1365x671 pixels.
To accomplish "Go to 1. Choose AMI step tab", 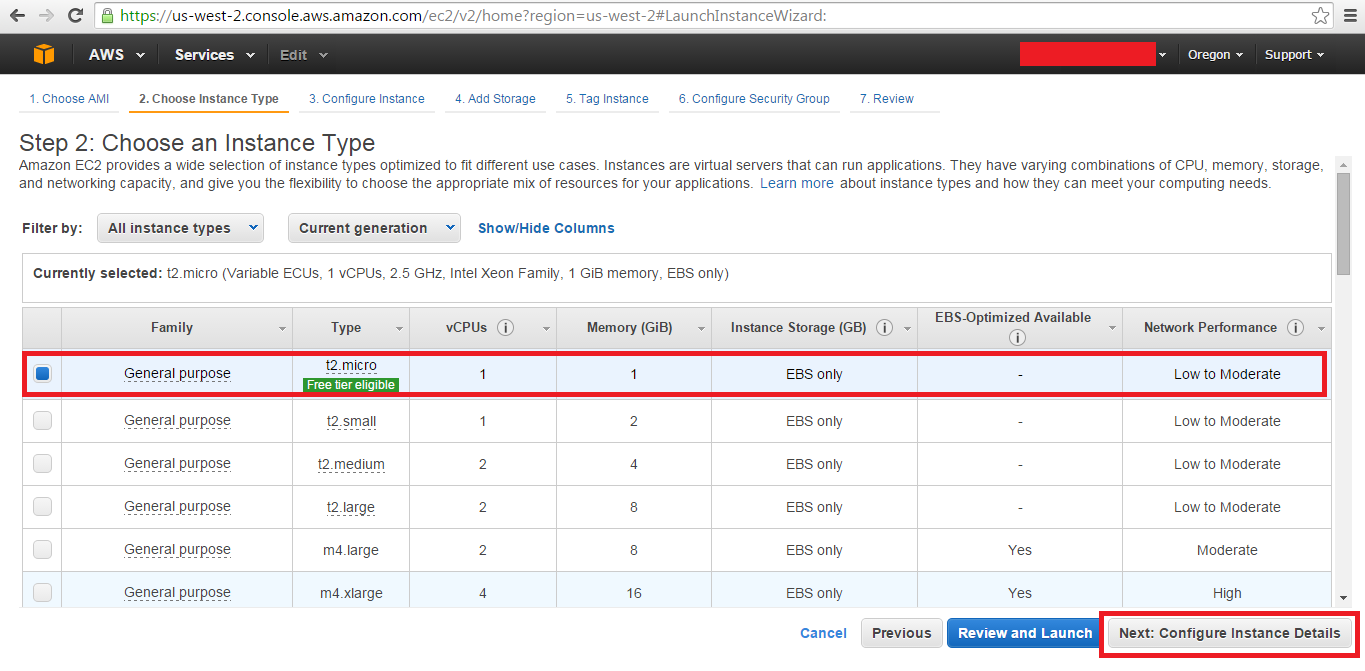I will pos(69,99).
